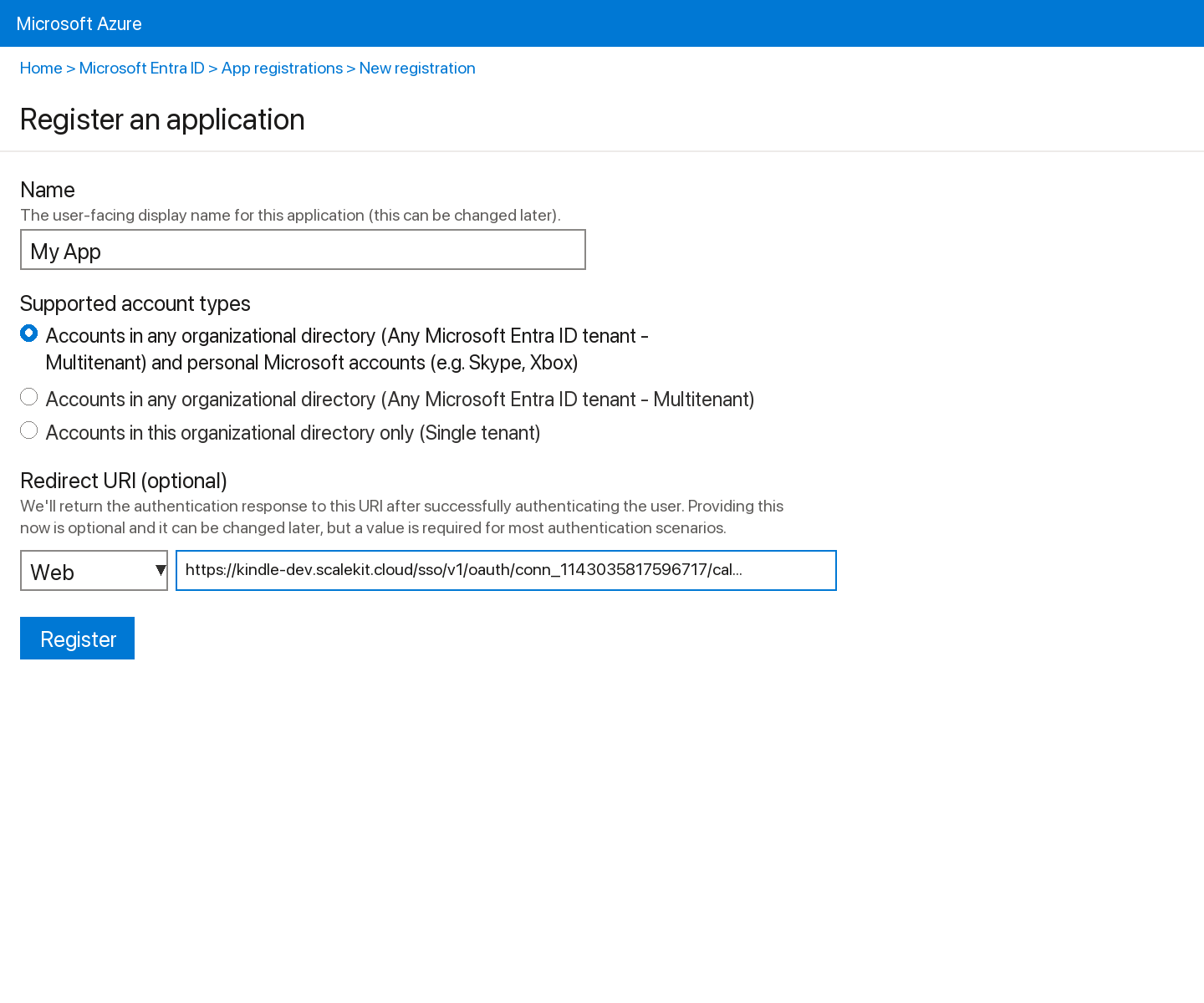
Task: Open the Home breadcrumb link
Action: 40,68
